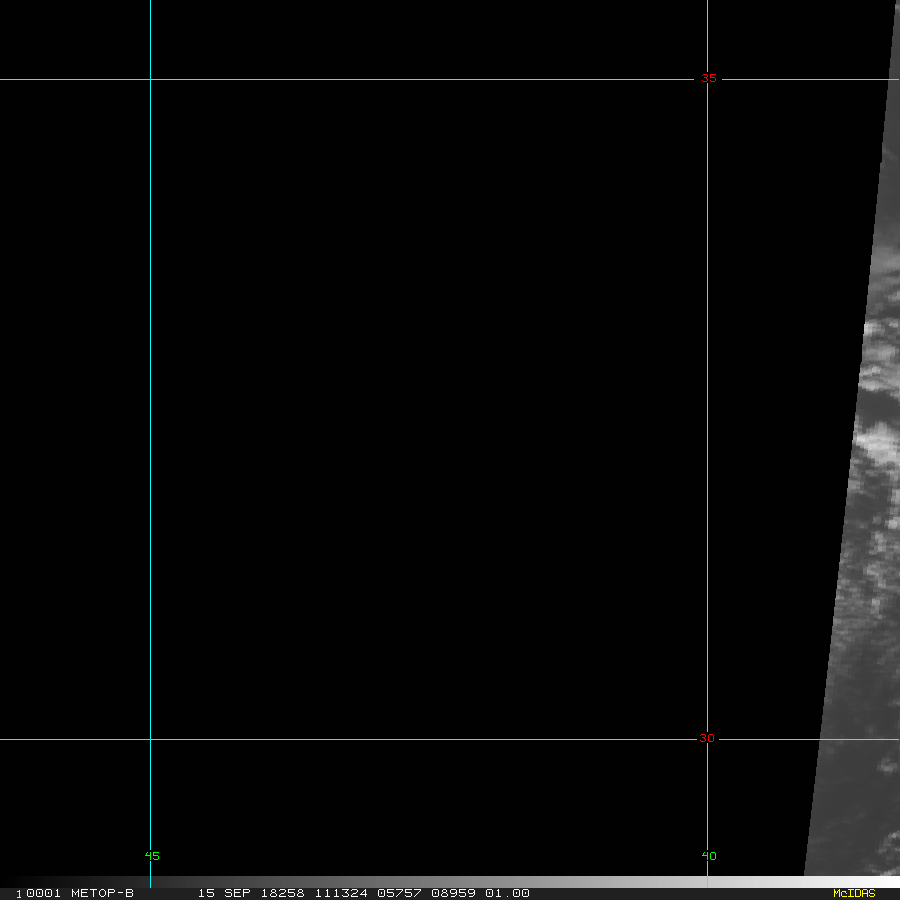
Task: Click the 01.00 resolution value
Action: pos(508,893)
